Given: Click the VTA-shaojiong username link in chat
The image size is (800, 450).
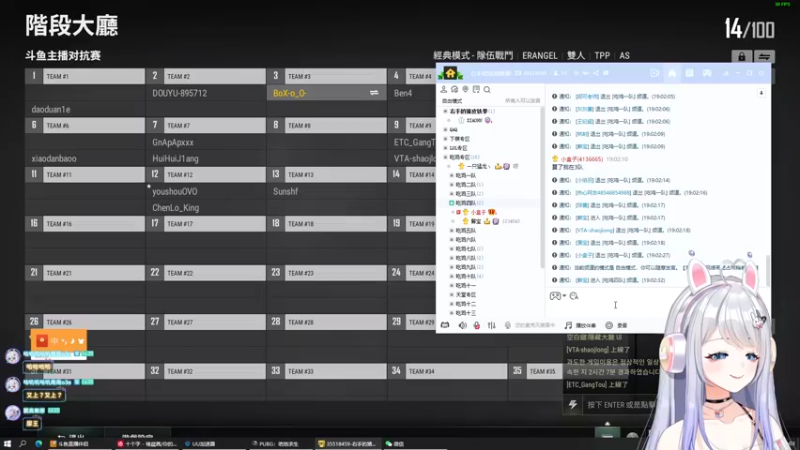Looking at the screenshot, I should click(594, 231).
